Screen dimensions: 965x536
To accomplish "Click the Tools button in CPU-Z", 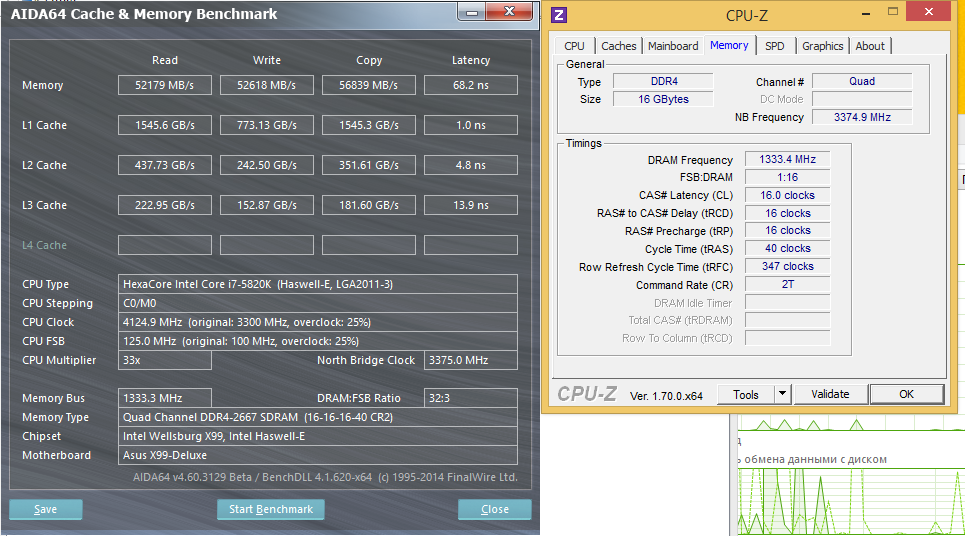I will [746, 394].
